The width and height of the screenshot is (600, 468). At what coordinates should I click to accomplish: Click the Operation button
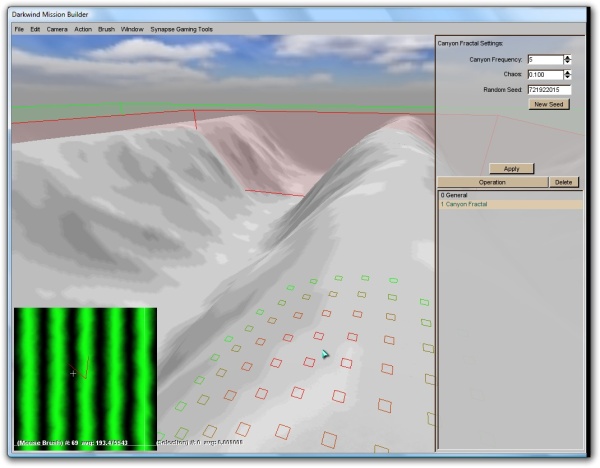(492, 183)
